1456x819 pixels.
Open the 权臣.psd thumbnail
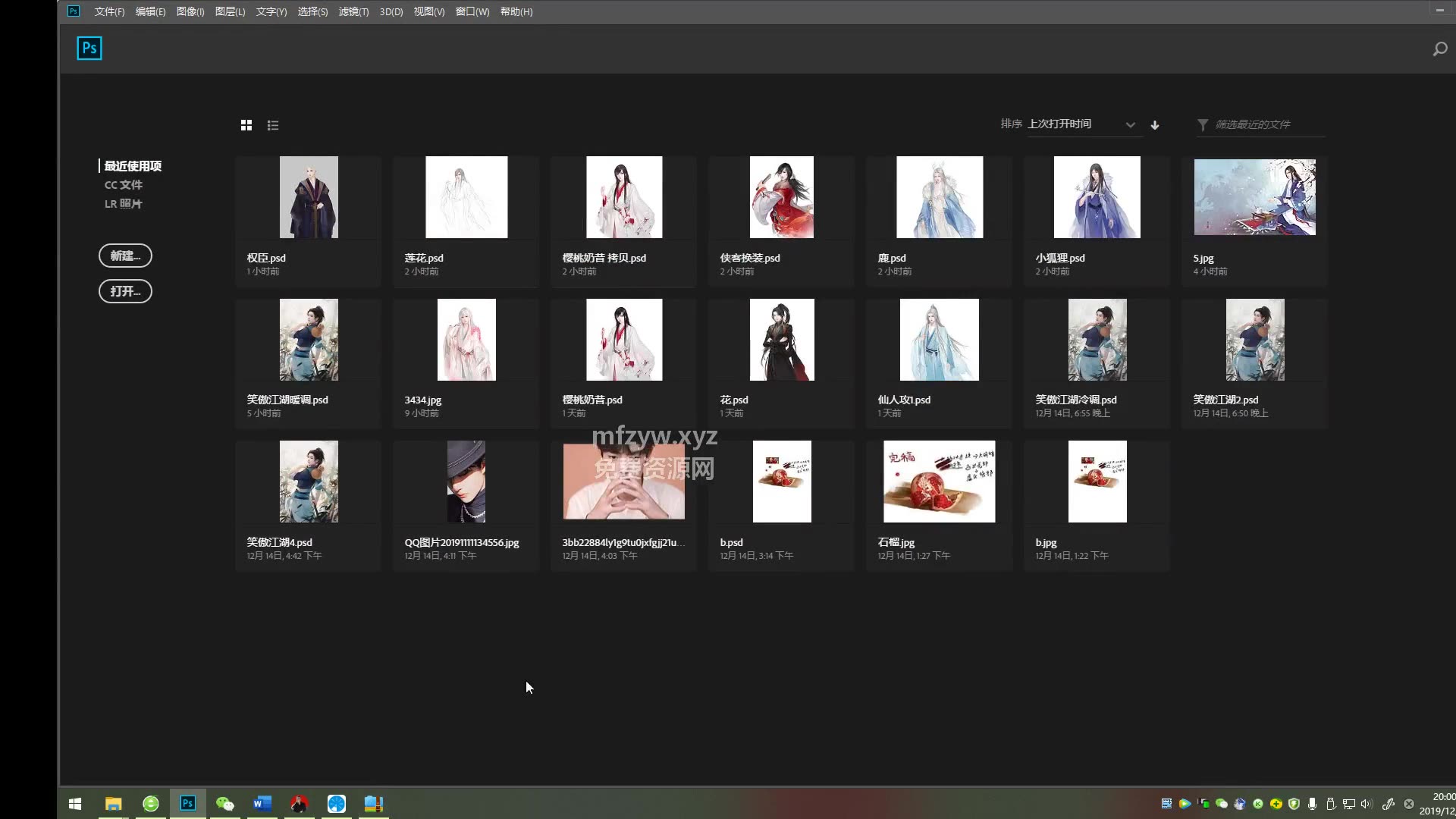pos(309,197)
